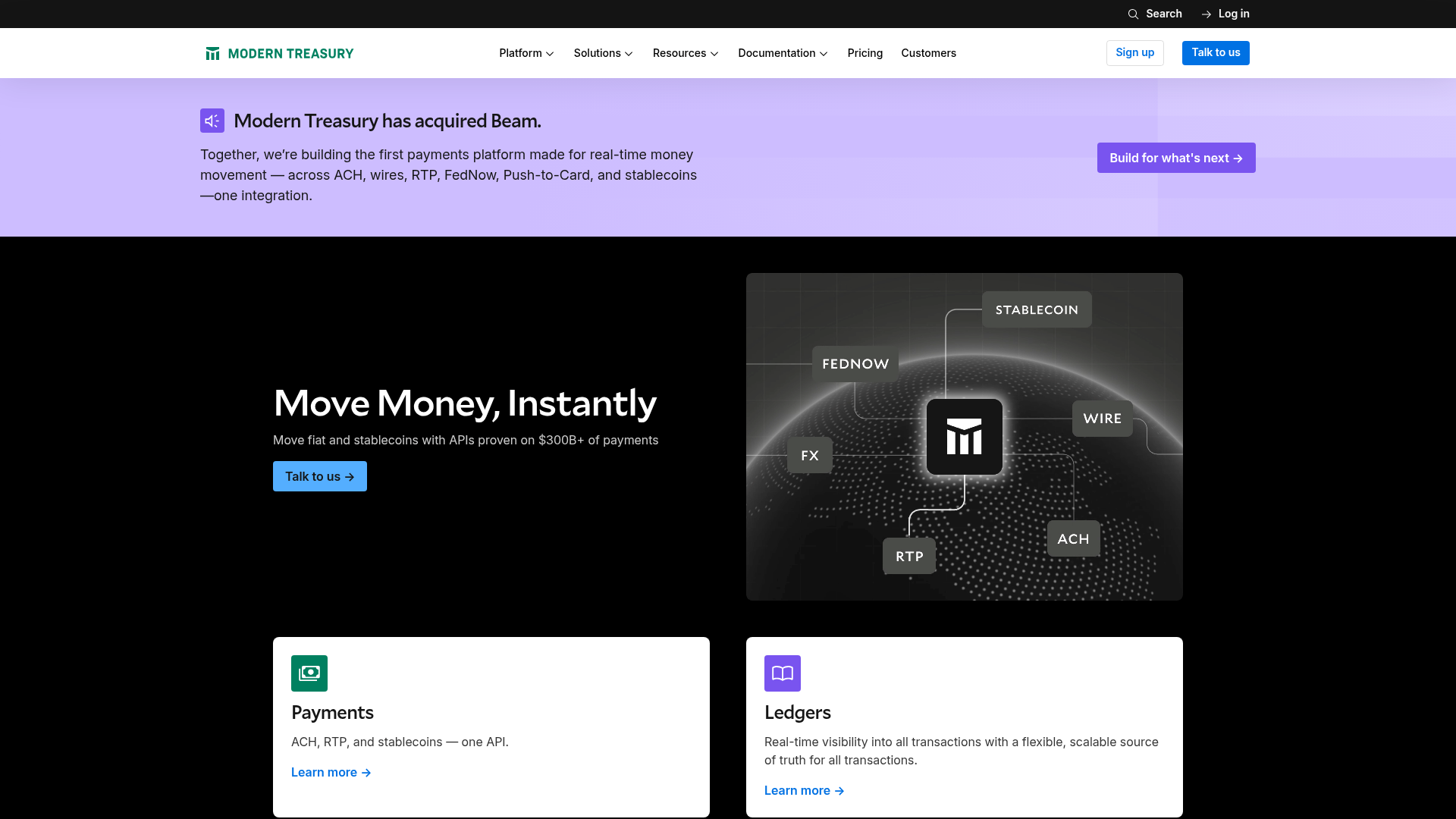Click the Log in link
This screenshot has width=1456, height=819.
coord(1225,14)
